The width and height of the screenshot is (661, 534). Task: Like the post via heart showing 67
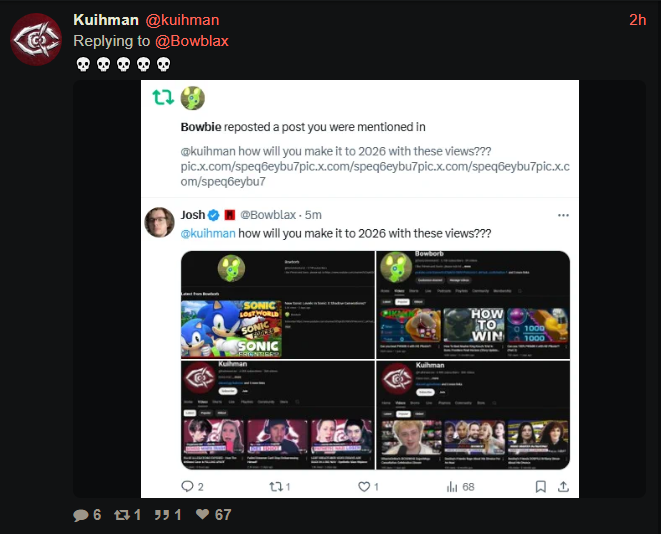tap(202, 514)
